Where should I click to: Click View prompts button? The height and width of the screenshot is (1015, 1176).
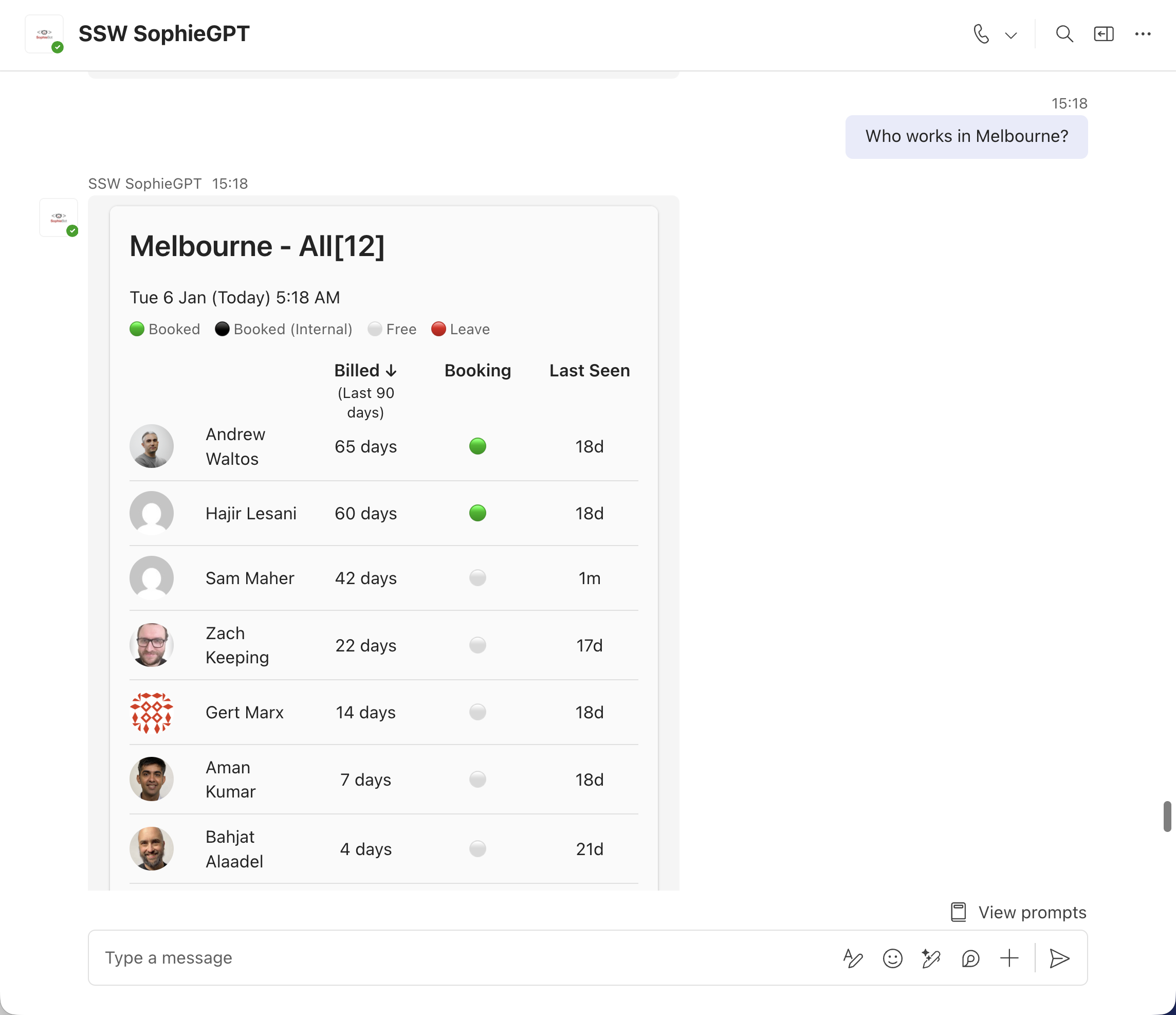1019,912
